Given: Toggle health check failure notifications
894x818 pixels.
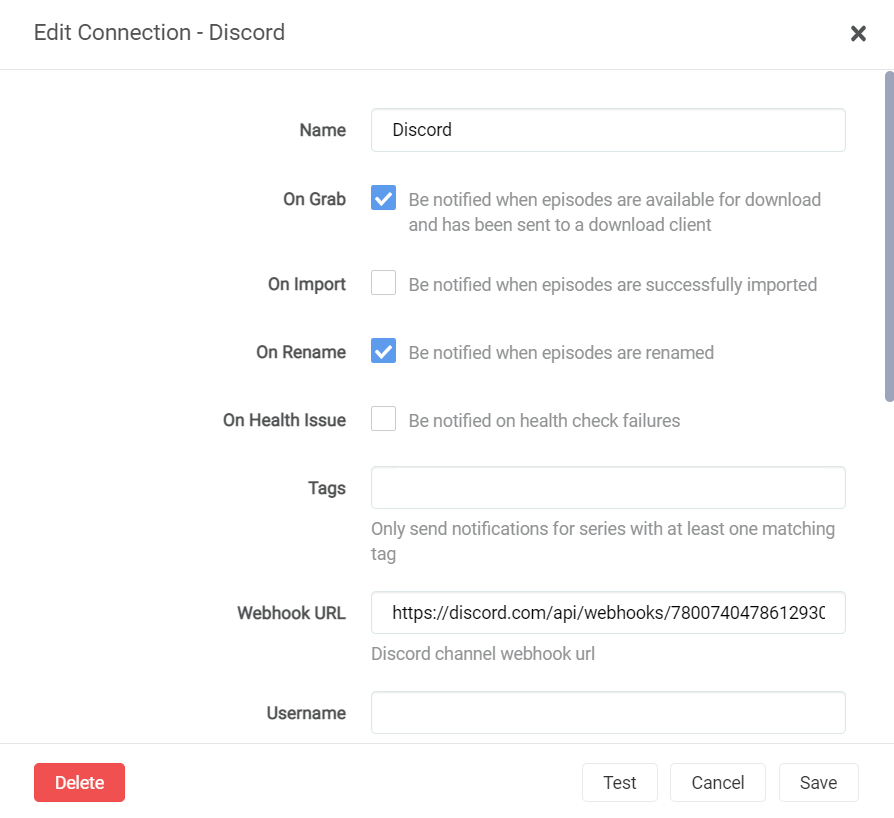Looking at the screenshot, I should (383, 419).
